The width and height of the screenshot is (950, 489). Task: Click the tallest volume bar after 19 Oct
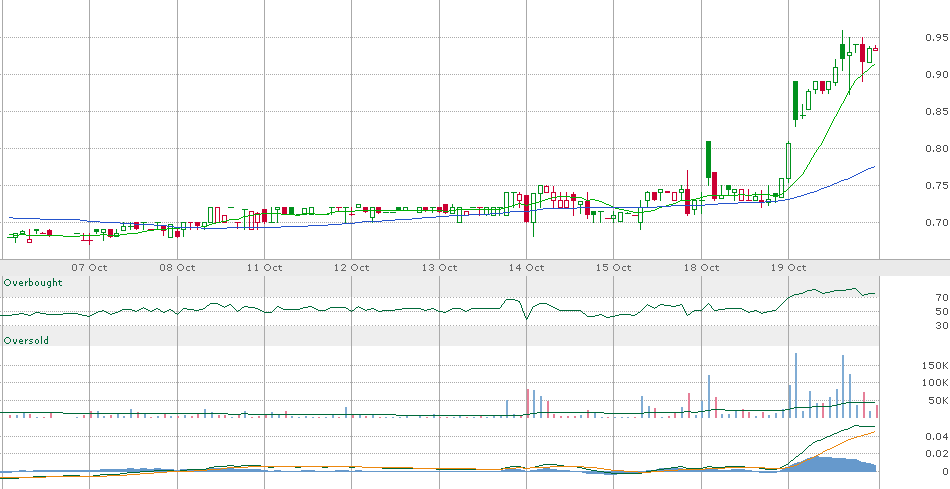(796, 385)
